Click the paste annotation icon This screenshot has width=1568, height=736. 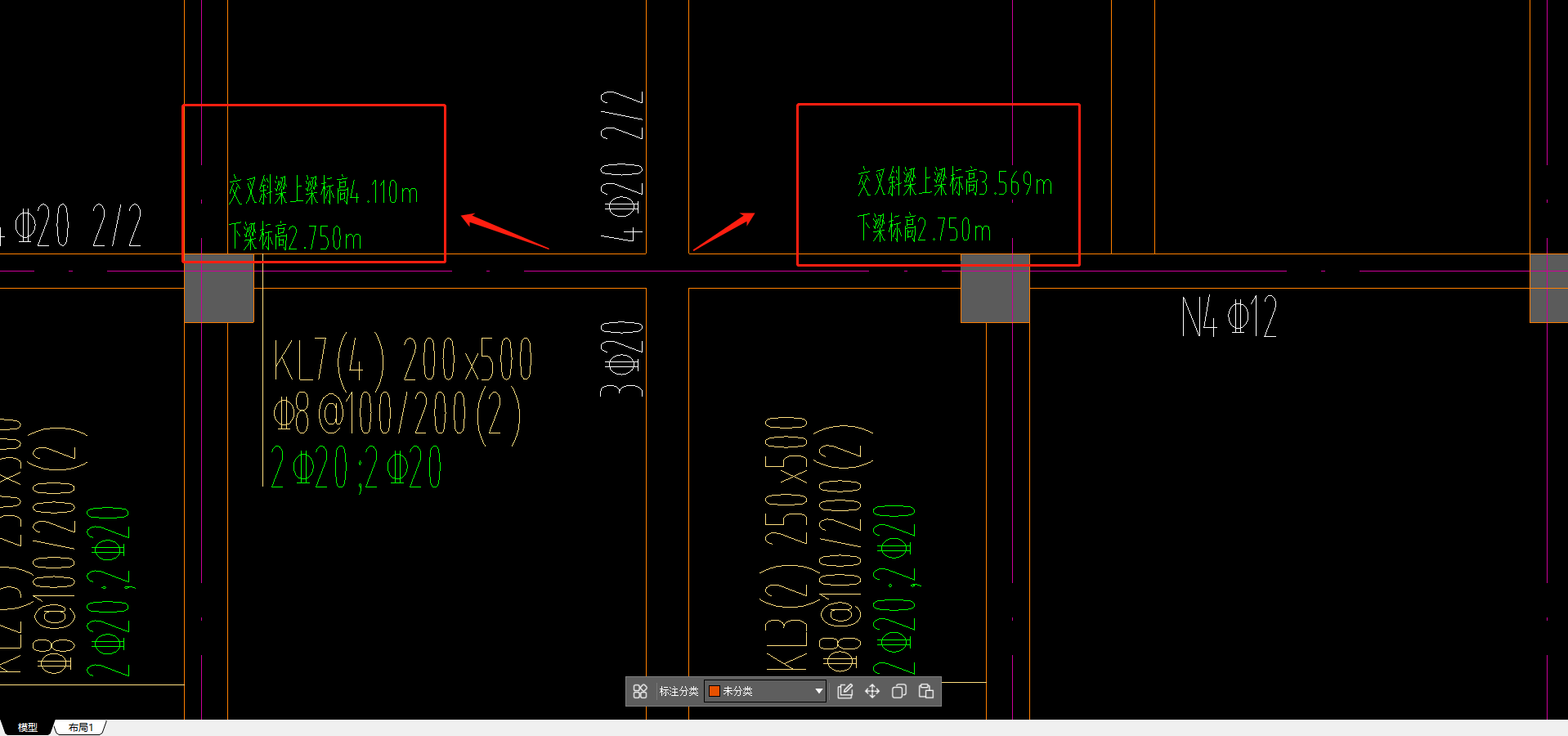click(926, 691)
